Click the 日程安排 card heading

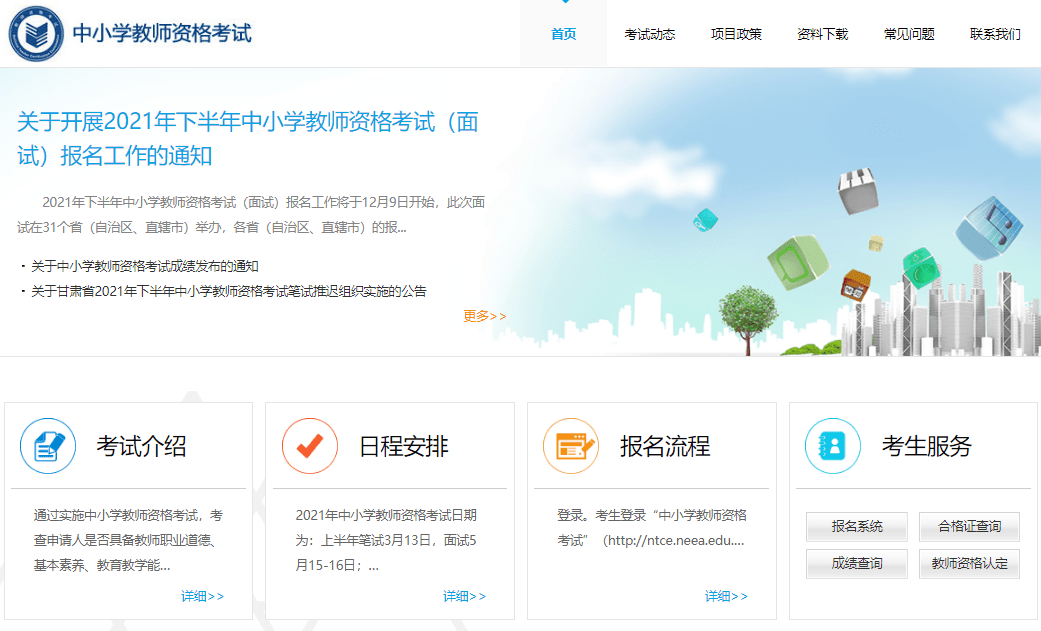pyautogui.click(x=404, y=446)
